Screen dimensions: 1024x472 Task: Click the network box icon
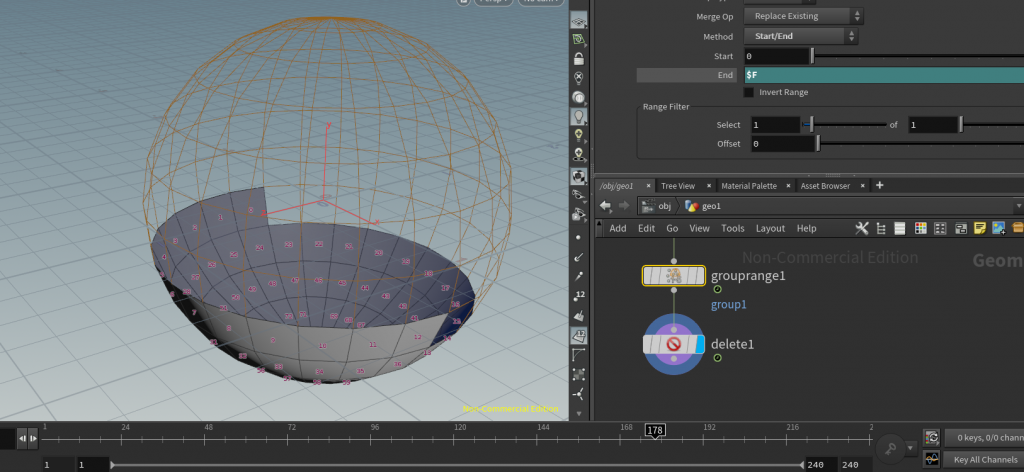961,228
